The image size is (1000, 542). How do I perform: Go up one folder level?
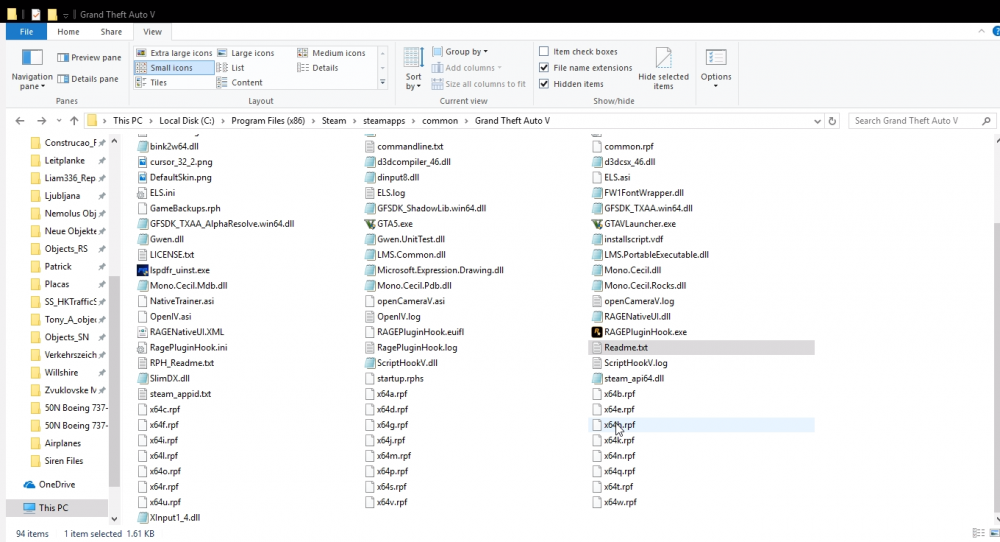coord(74,121)
